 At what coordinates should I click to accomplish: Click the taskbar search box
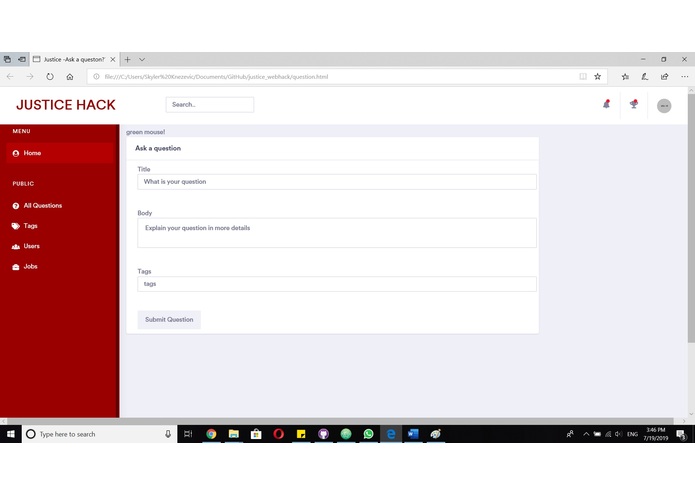(99, 434)
